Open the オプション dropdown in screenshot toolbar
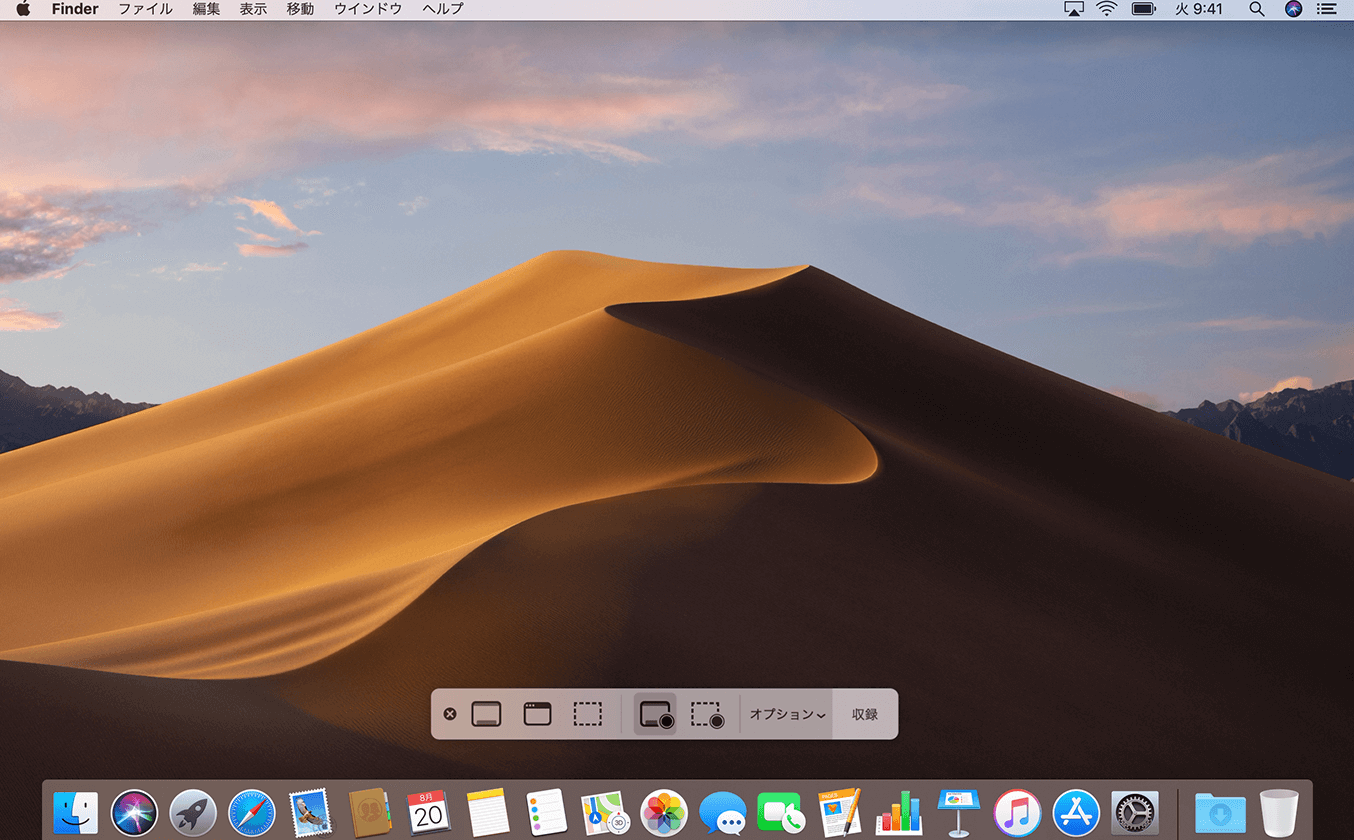This screenshot has width=1354, height=840. point(787,714)
